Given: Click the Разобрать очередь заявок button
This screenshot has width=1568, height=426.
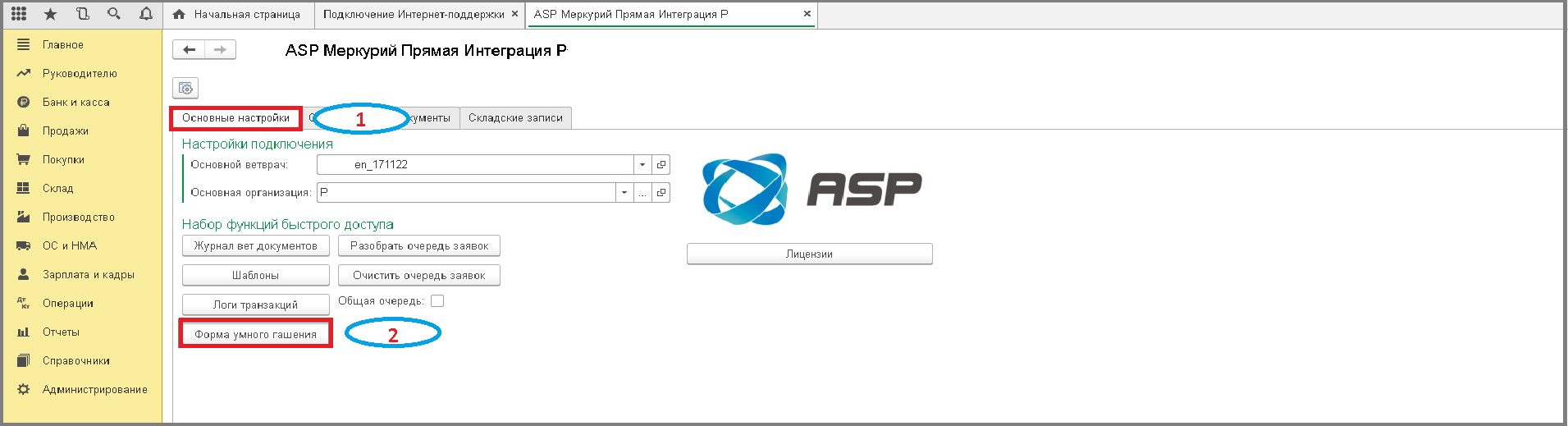Looking at the screenshot, I should pyautogui.click(x=418, y=245).
